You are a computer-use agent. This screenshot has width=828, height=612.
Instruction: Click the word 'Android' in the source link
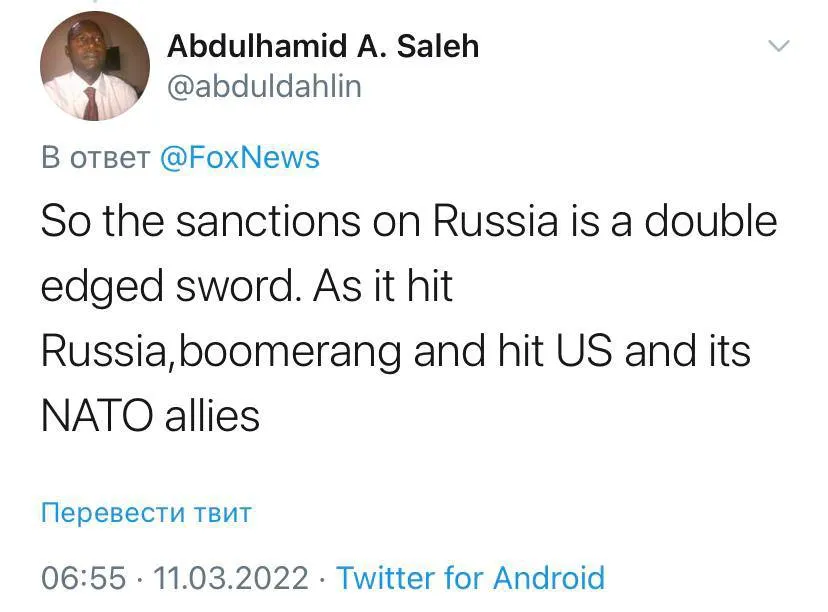(x=549, y=577)
